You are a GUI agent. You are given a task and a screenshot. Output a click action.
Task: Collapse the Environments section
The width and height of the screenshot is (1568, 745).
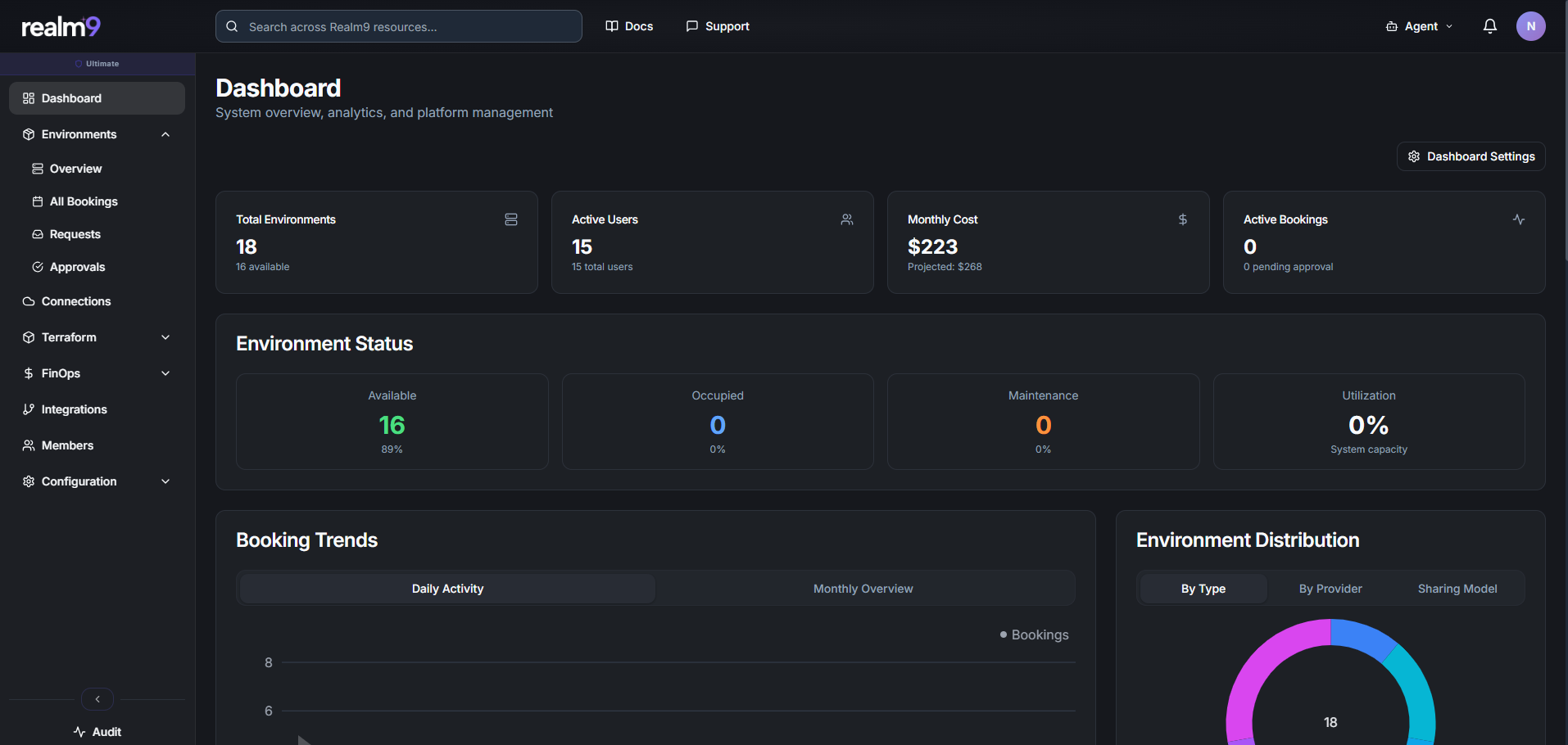click(x=165, y=133)
